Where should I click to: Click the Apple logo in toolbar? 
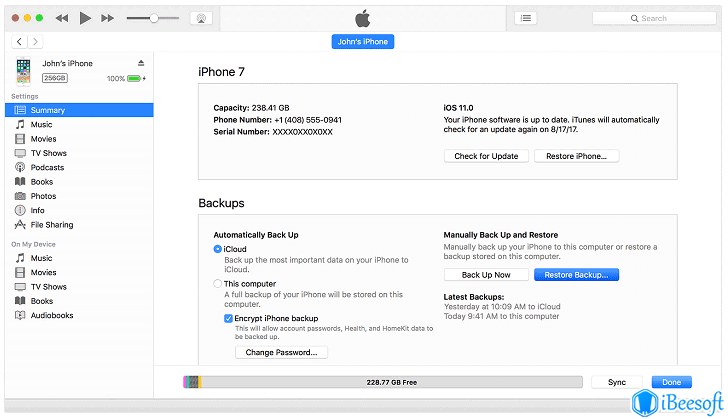coord(363,18)
